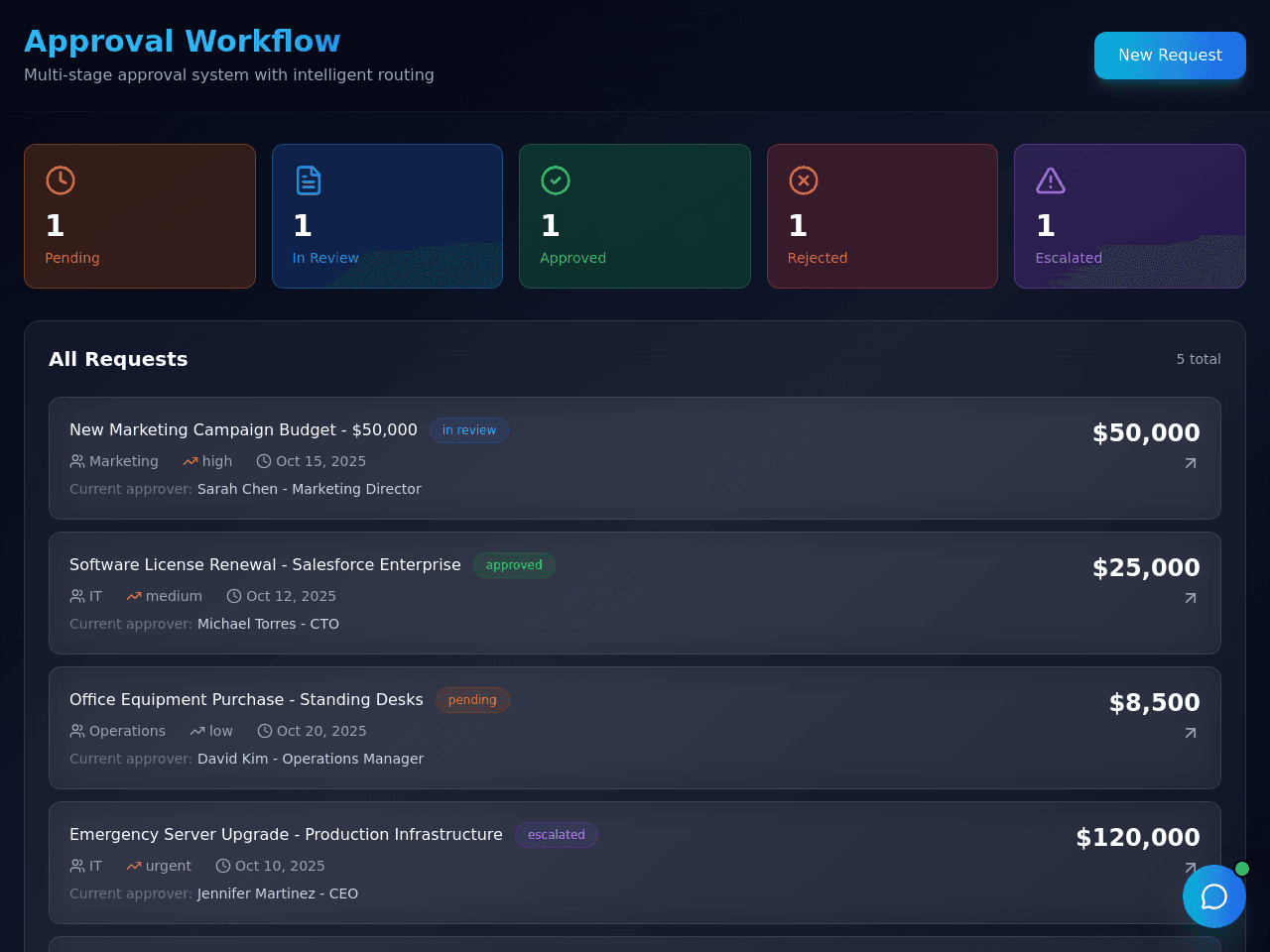Screen dimensions: 1270x952
Task: Select the Approved count label
Action: [x=572, y=258]
